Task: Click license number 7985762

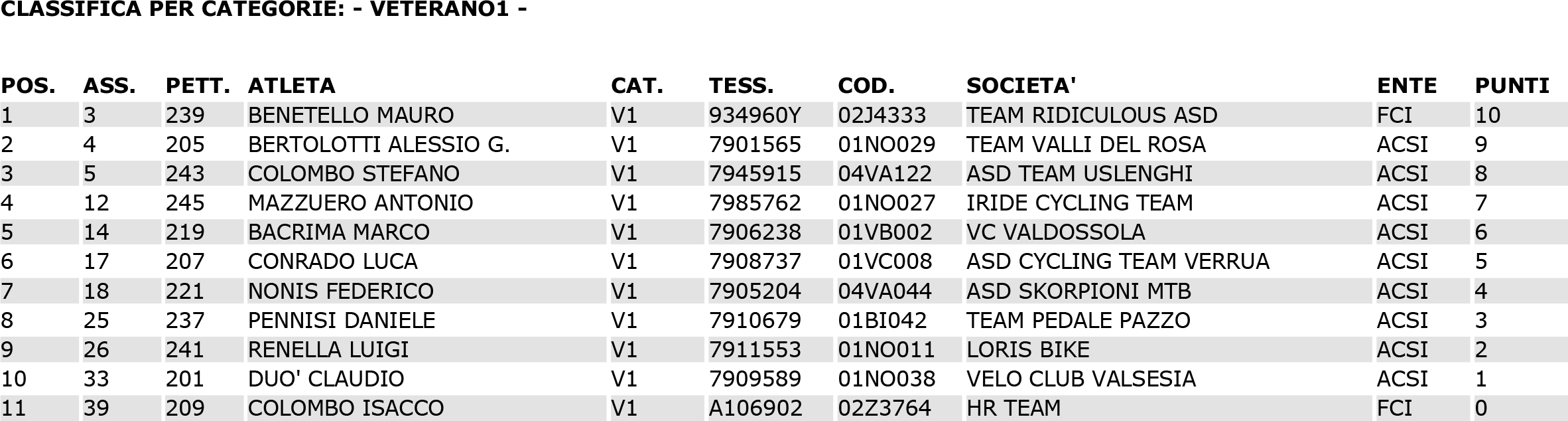Action: (755, 203)
